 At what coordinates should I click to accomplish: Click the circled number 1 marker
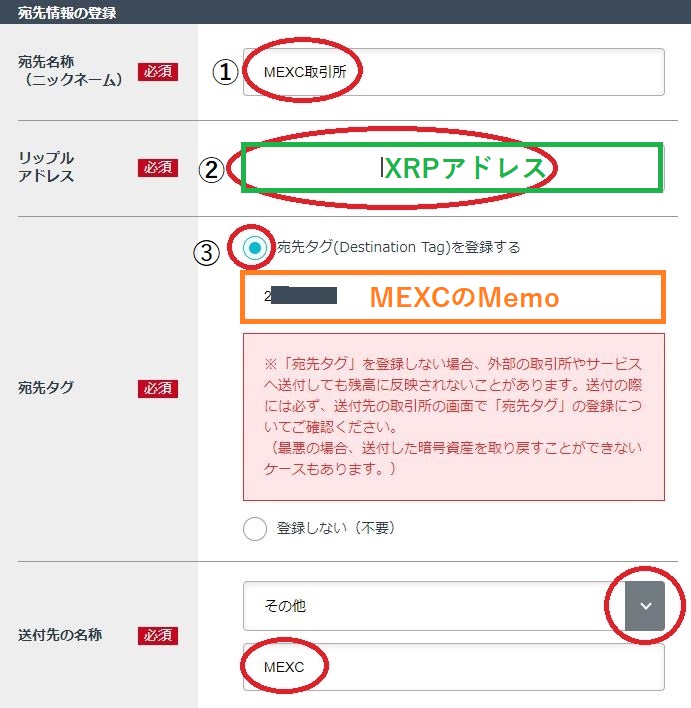[x=225, y=72]
